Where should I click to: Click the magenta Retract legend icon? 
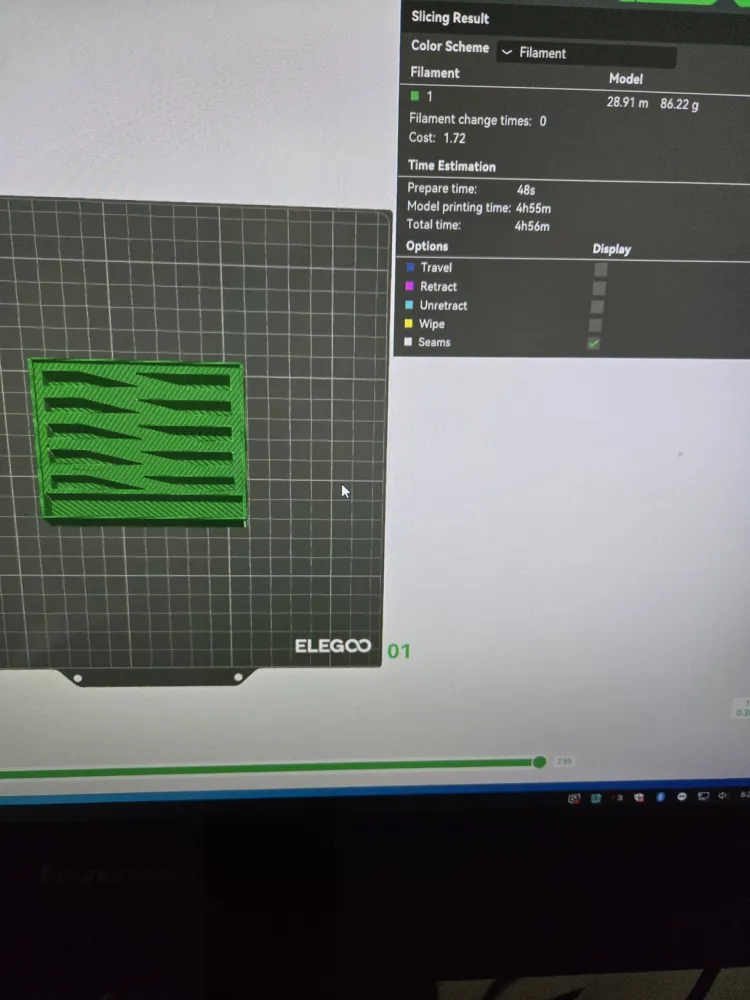[x=409, y=286]
